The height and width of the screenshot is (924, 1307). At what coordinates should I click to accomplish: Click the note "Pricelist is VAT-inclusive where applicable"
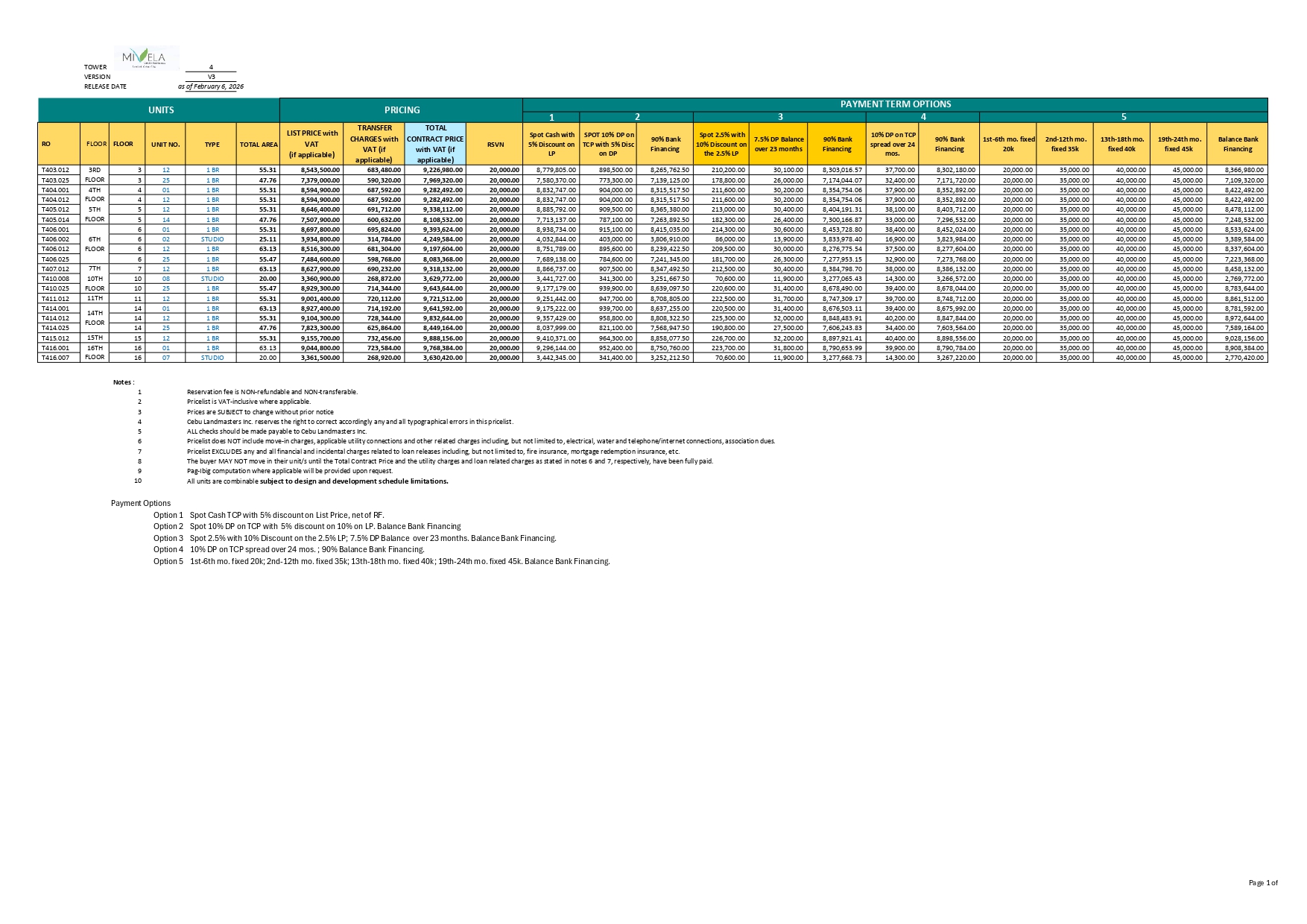point(249,402)
